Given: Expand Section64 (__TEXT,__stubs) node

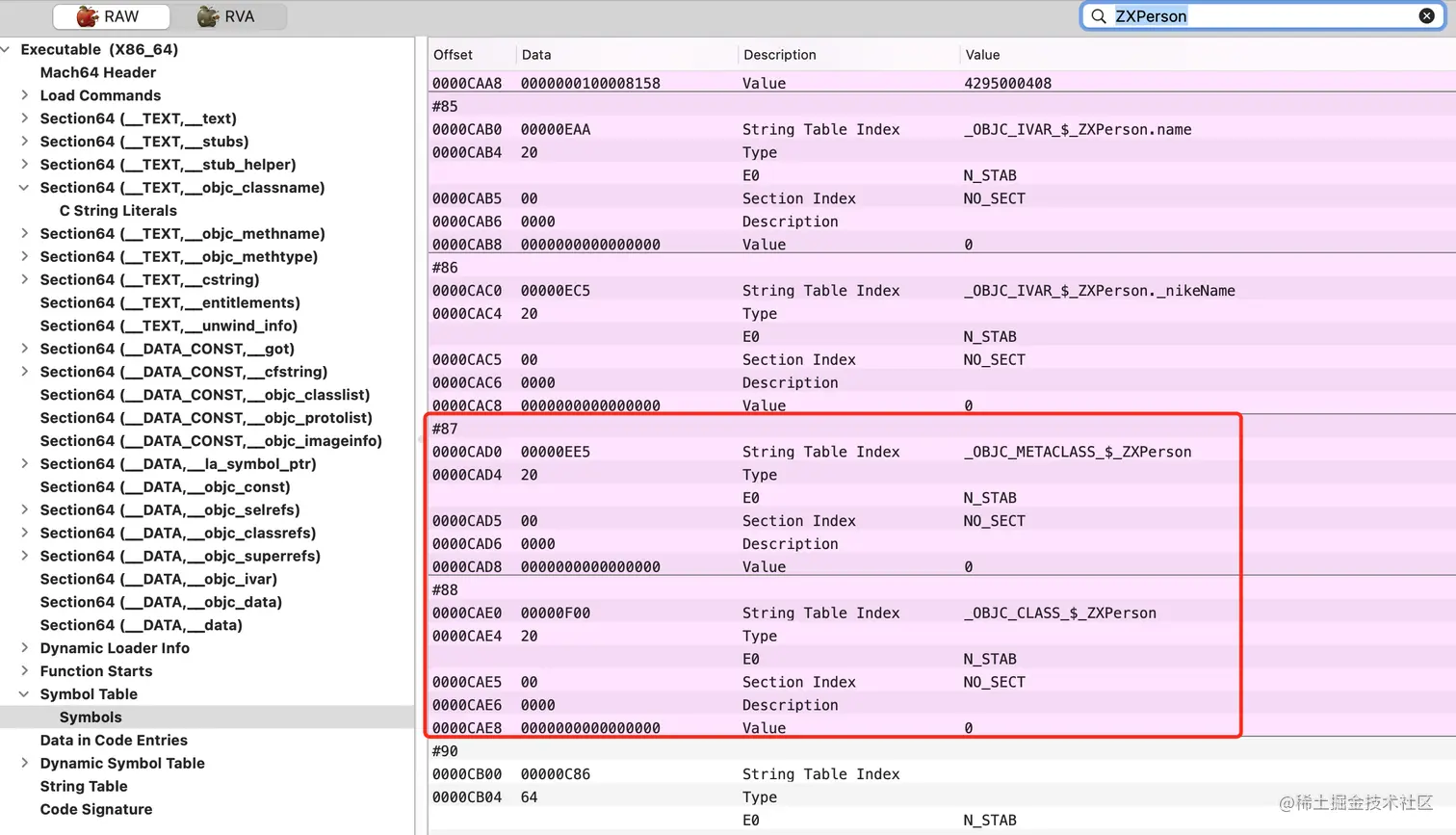Looking at the screenshot, I should 24,142.
